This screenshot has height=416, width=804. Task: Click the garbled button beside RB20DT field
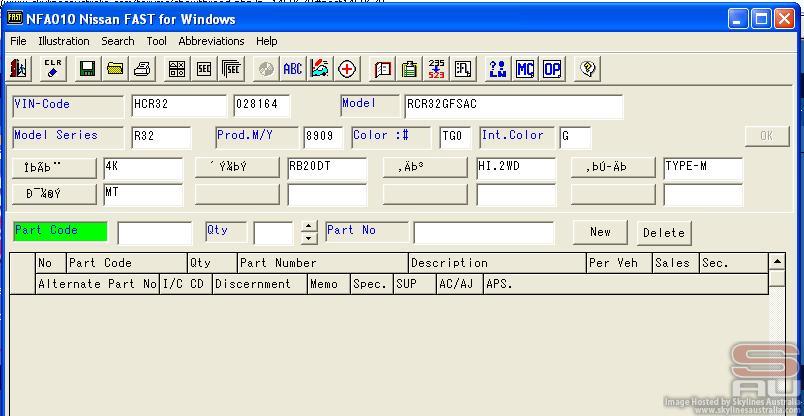tap(237, 168)
